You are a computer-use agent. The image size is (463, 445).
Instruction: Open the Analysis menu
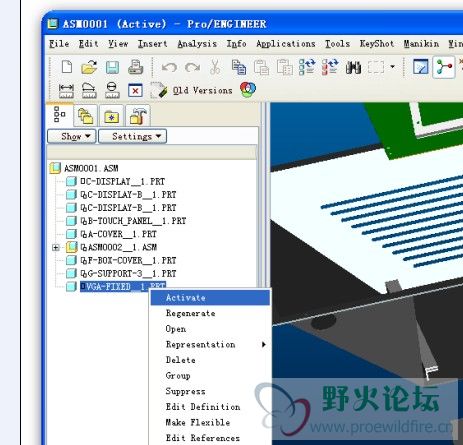pyautogui.click(x=197, y=44)
